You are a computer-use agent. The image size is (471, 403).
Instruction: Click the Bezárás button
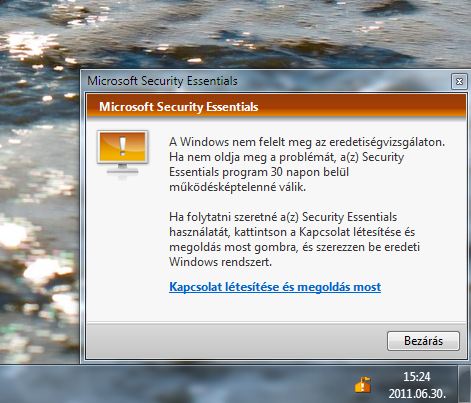423,341
